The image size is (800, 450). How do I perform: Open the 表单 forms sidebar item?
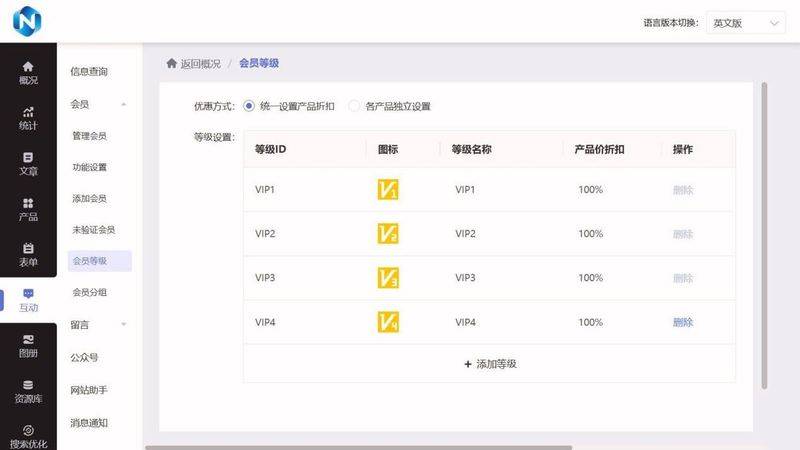coord(28,255)
